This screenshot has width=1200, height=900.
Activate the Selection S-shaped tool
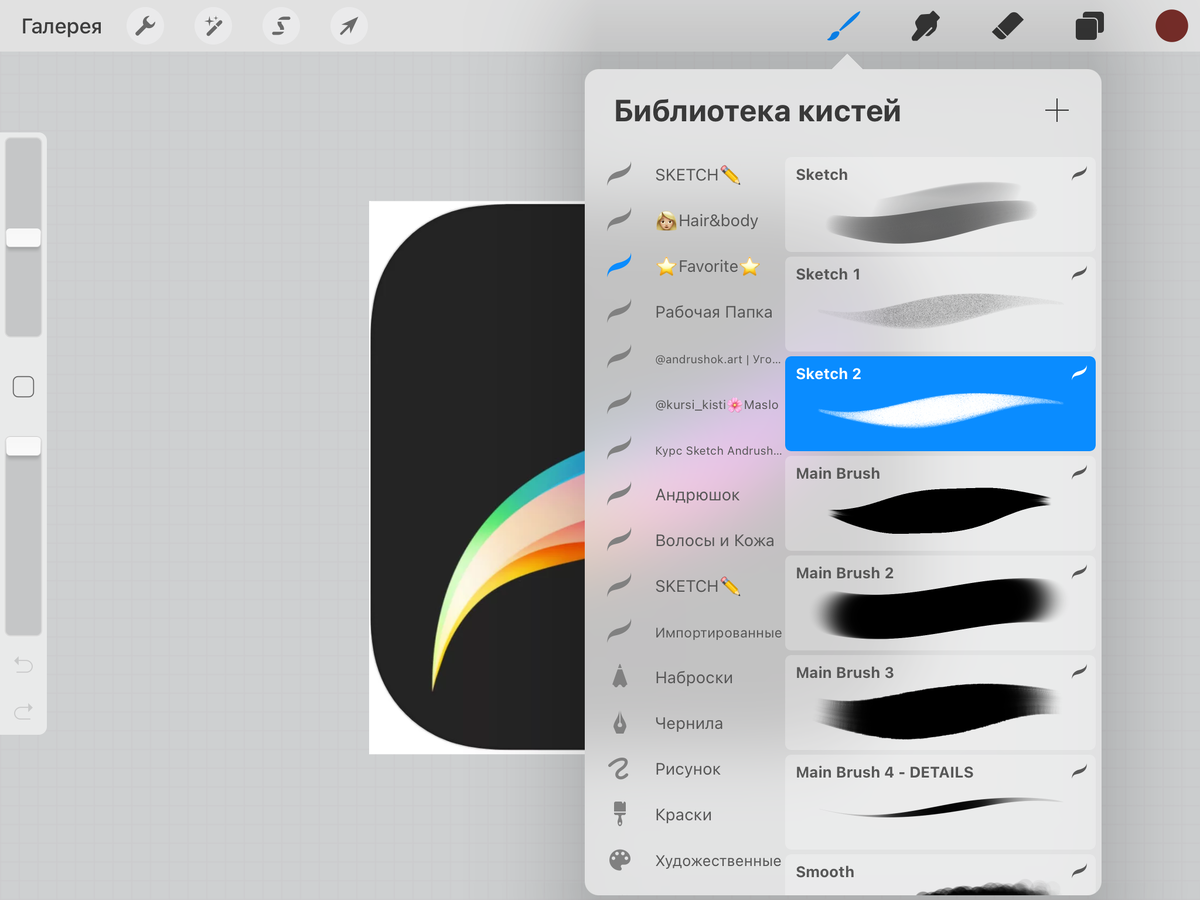point(281,26)
